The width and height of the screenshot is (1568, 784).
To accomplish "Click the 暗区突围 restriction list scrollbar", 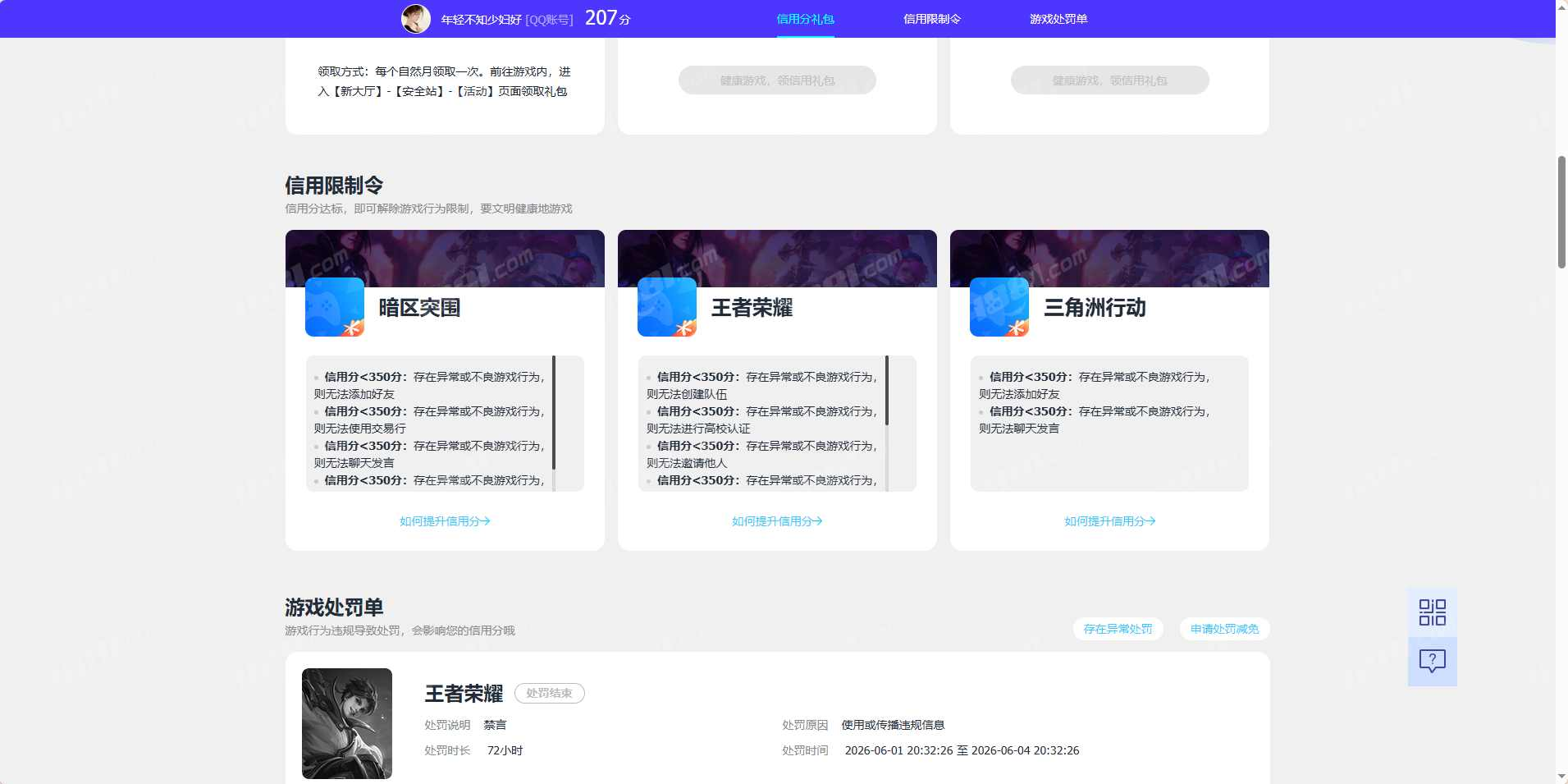I will pos(554,412).
